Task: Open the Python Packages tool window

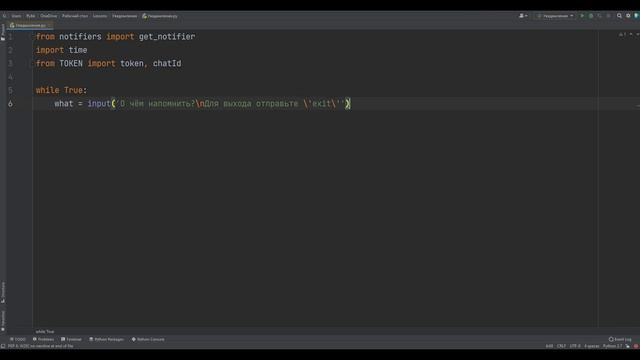Action: (107, 339)
